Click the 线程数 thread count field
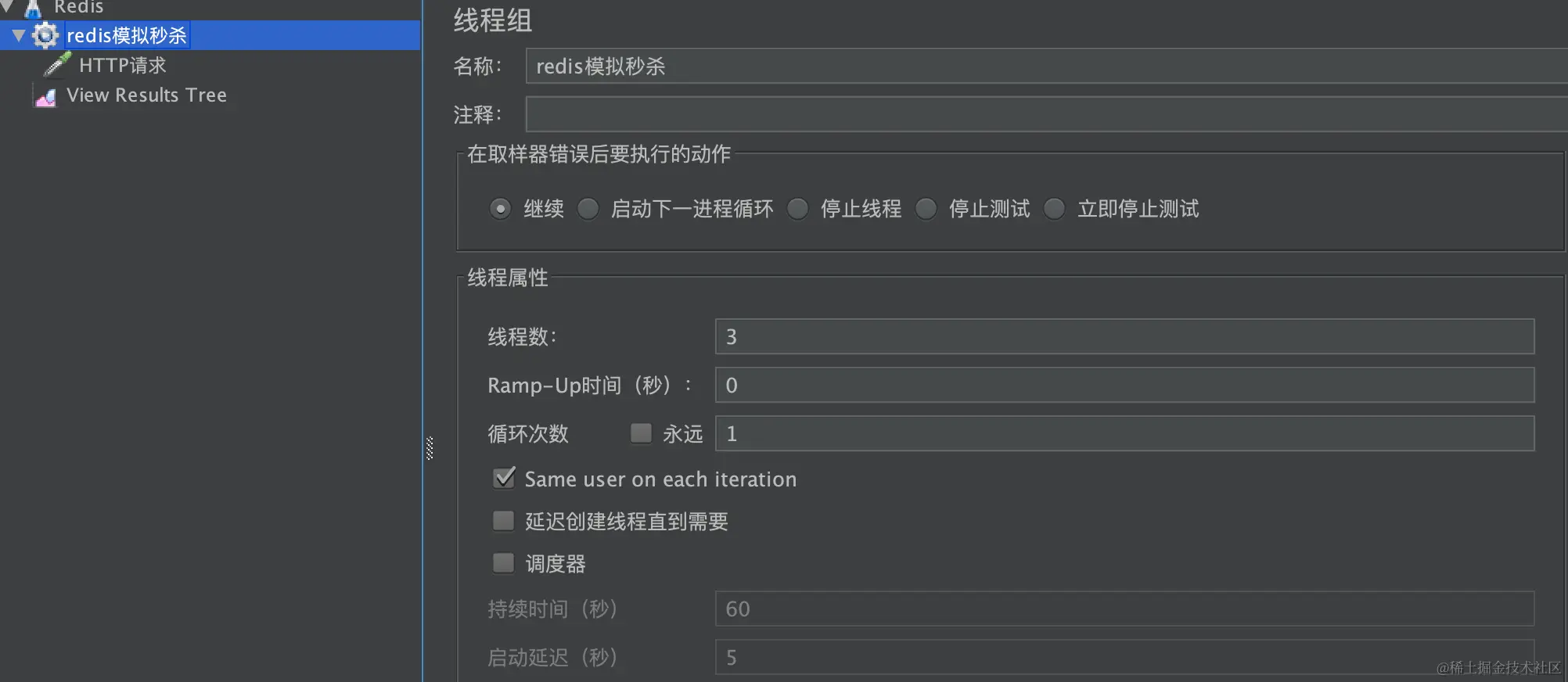Screen dimensions: 1568x682 point(1124,336)
